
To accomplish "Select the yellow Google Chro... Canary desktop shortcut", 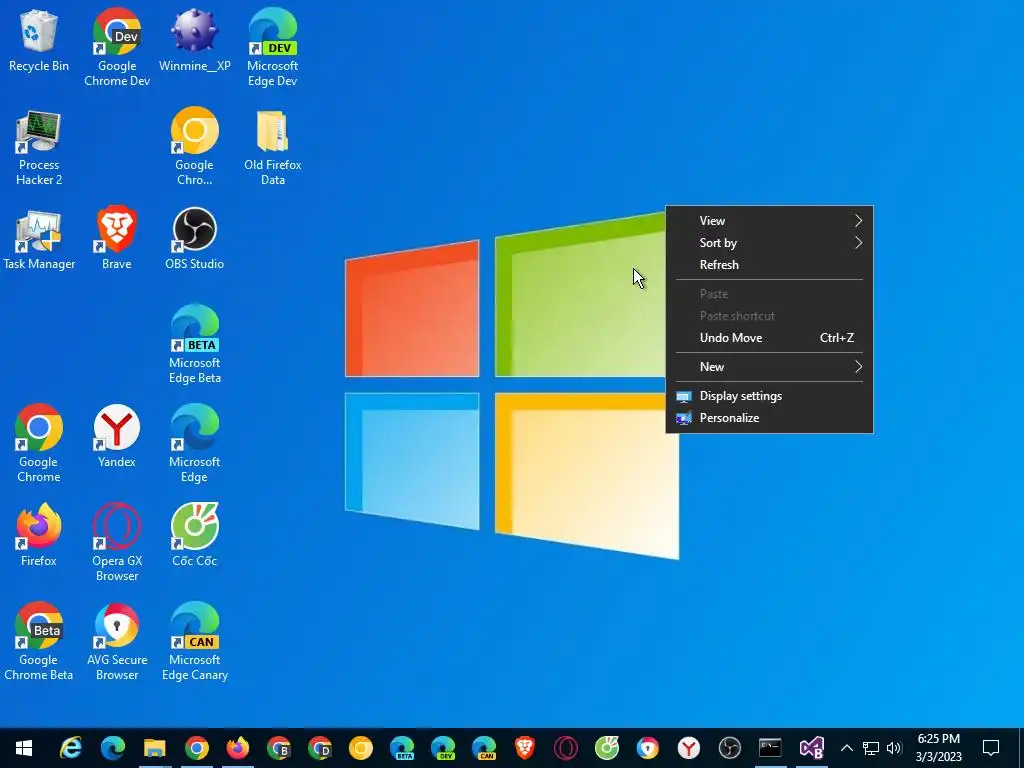I will (x=194, y=146).
